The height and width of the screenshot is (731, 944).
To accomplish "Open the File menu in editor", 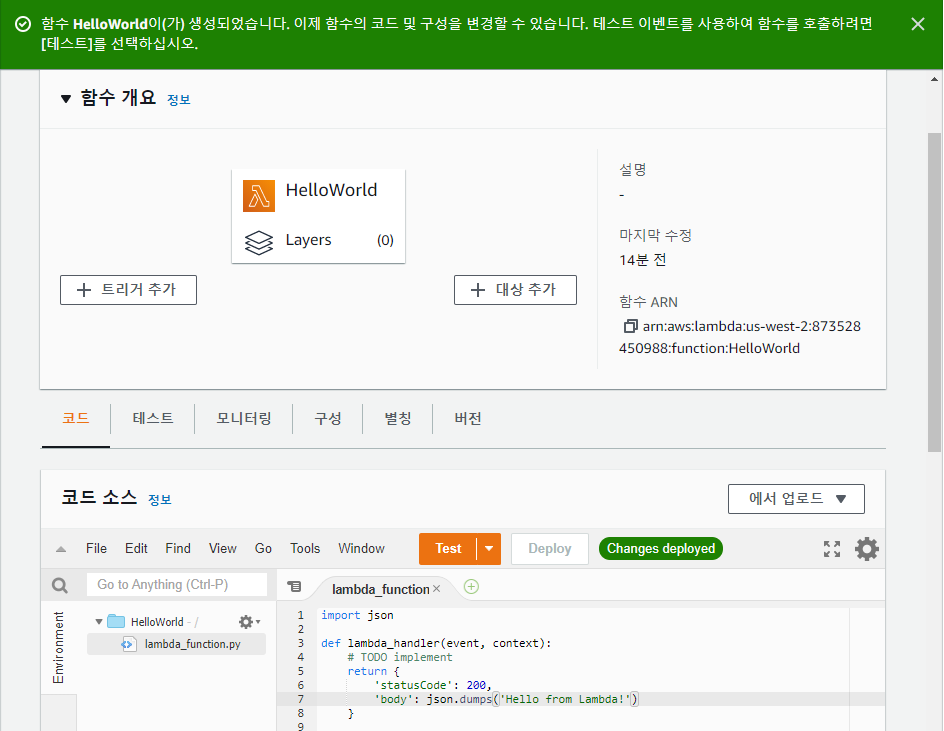I will (x=96, y=549).
